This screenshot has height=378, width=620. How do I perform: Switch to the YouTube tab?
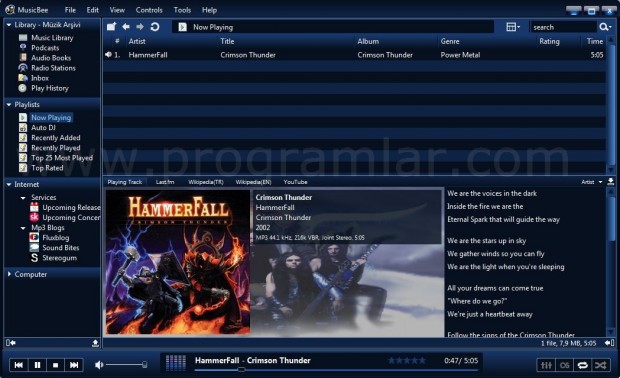[x=295, y=182]
